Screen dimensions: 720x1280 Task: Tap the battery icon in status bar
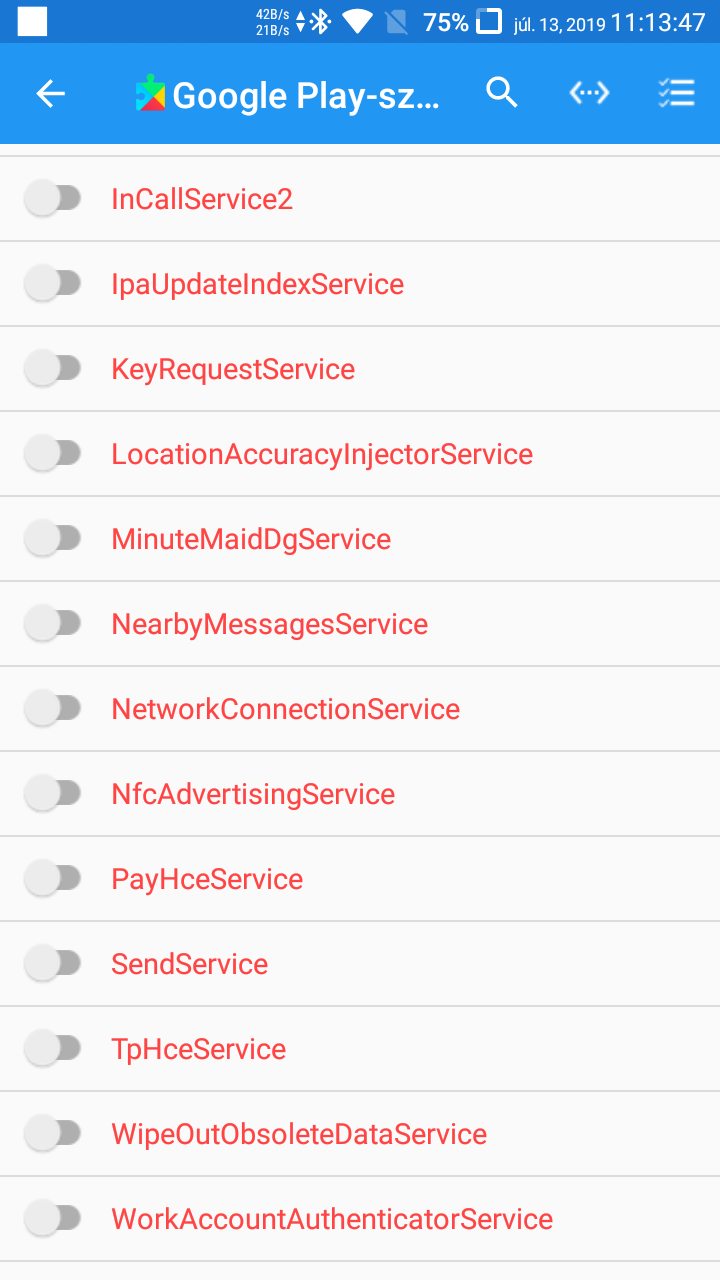point(489,21)
